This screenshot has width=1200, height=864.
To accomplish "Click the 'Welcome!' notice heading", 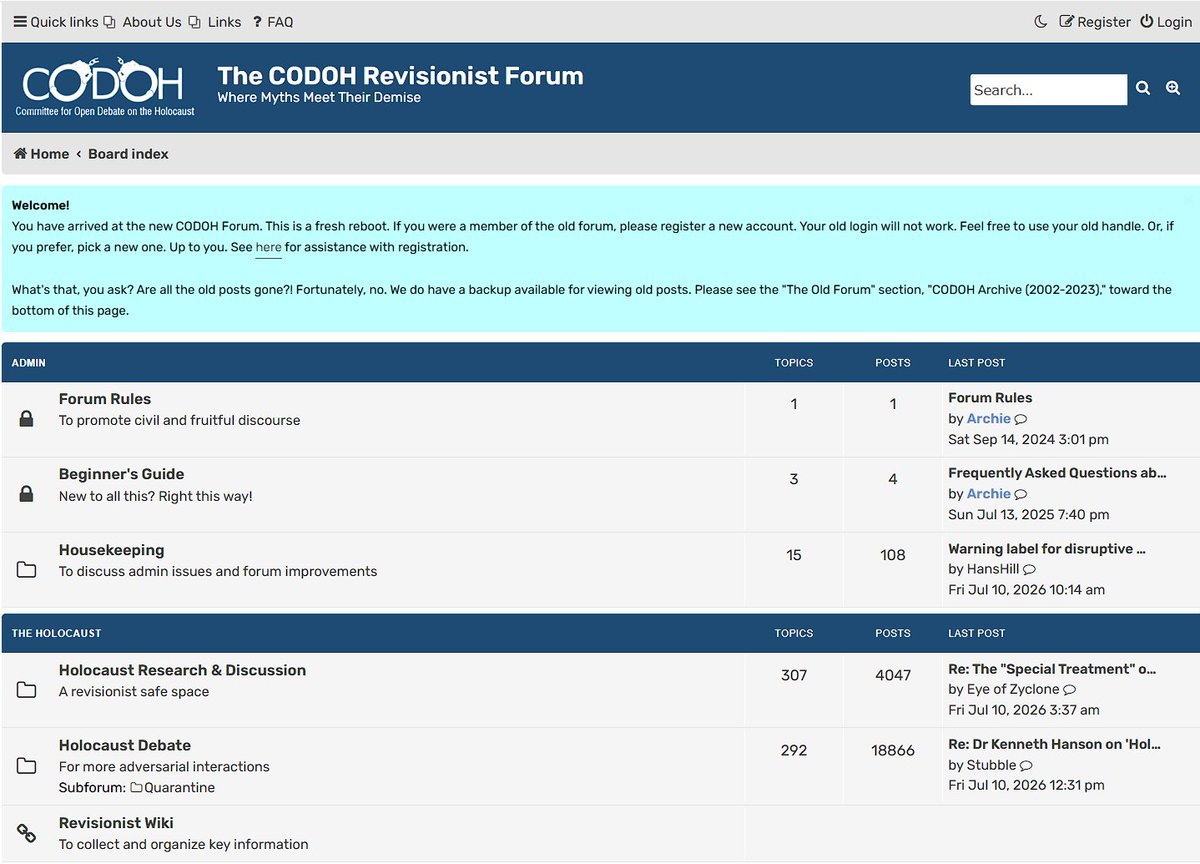I will (x=41, y=205).
